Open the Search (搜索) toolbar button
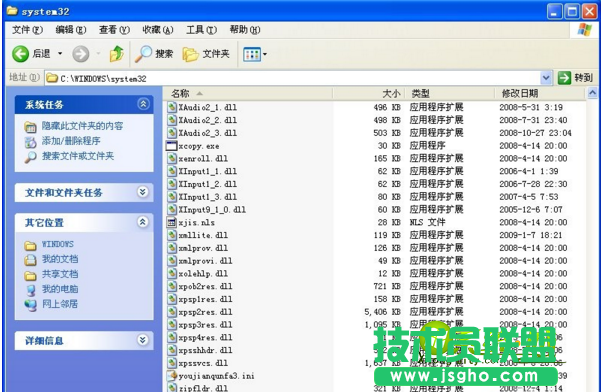The width and height of the screenshot is (601, 392). click(154, 54)
